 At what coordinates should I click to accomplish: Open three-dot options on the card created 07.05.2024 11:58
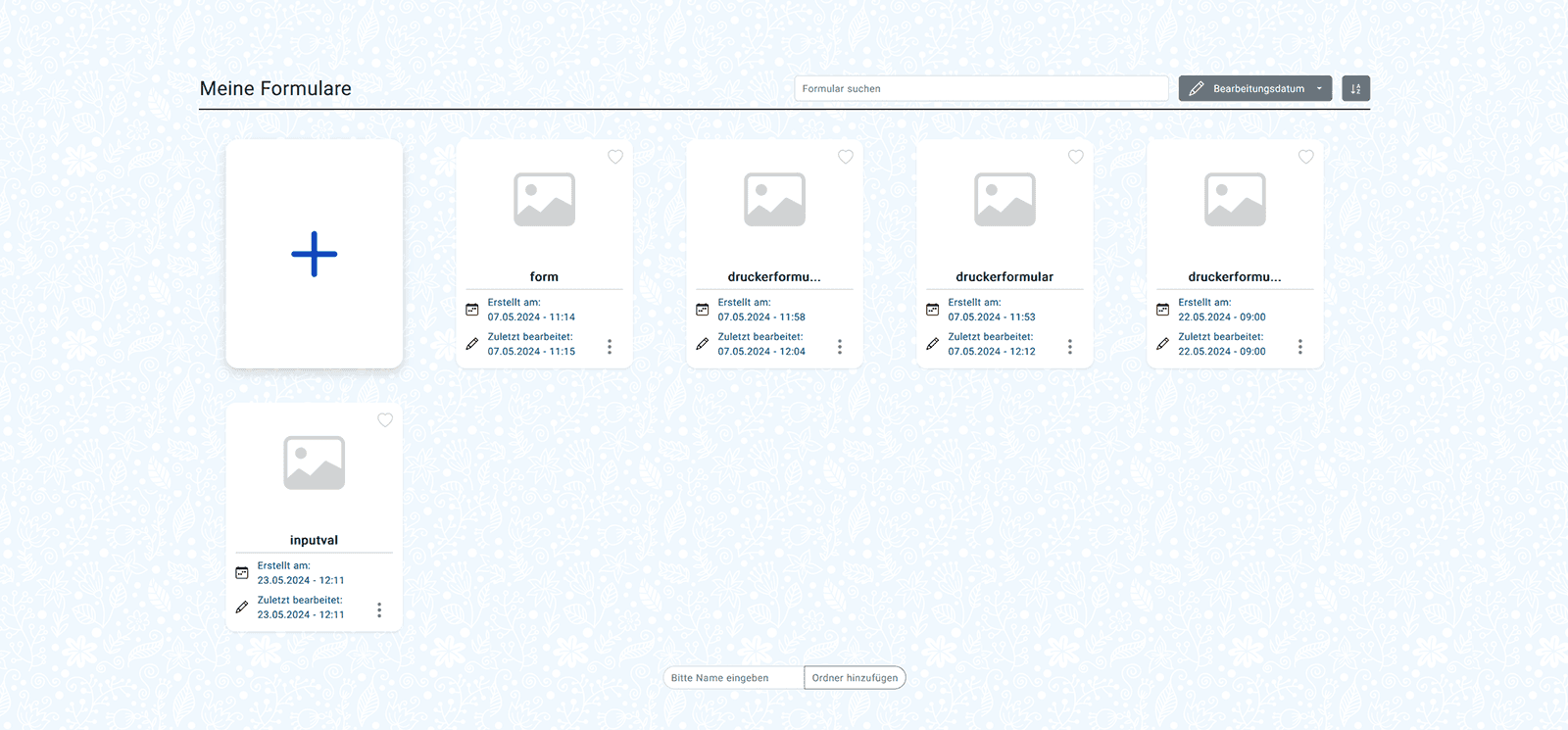point(840,347)
